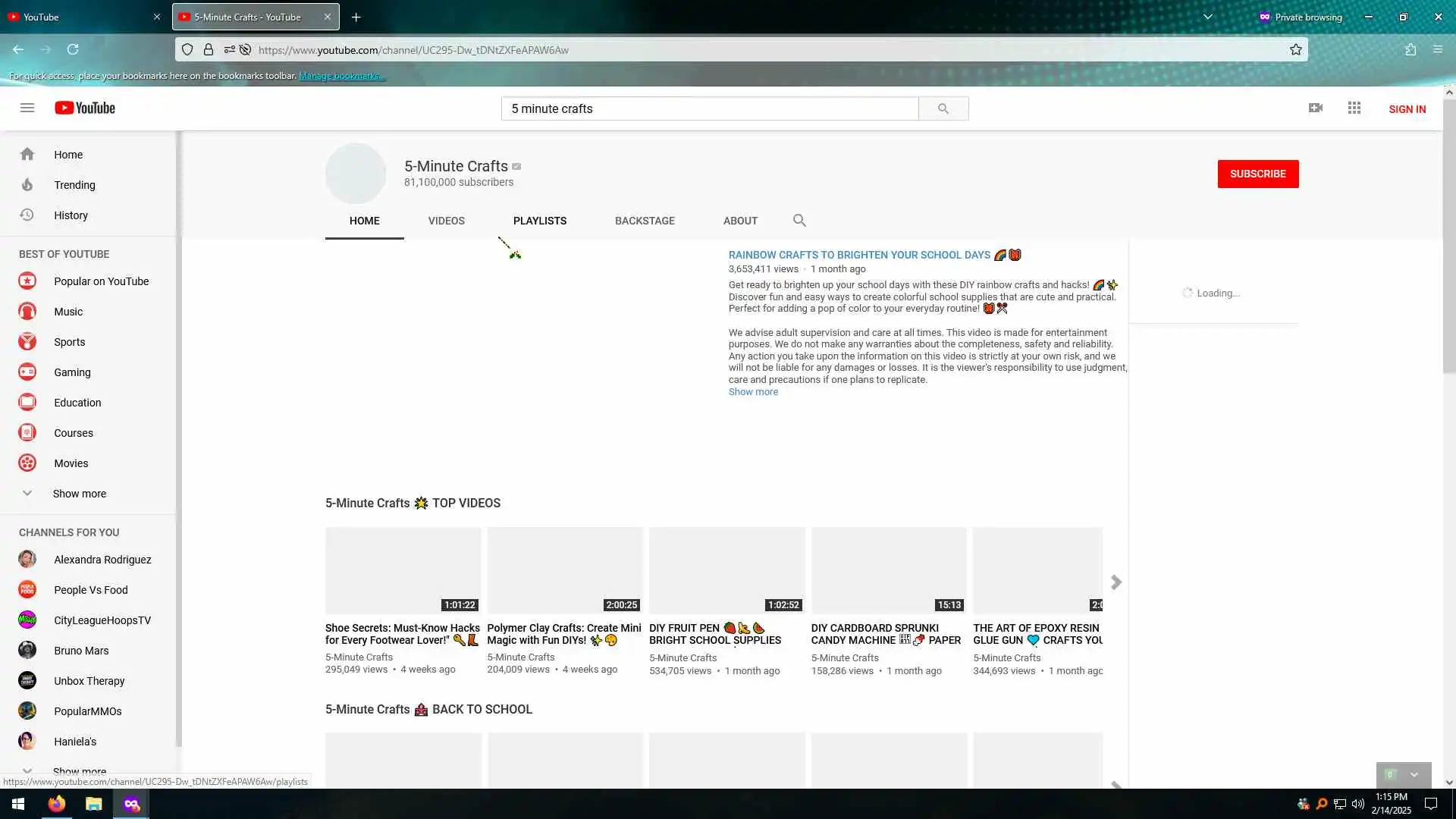The width and height of the screenshot is (1456, 819).
Task: Click the YouTube logo
Action: tap(85, 108)
